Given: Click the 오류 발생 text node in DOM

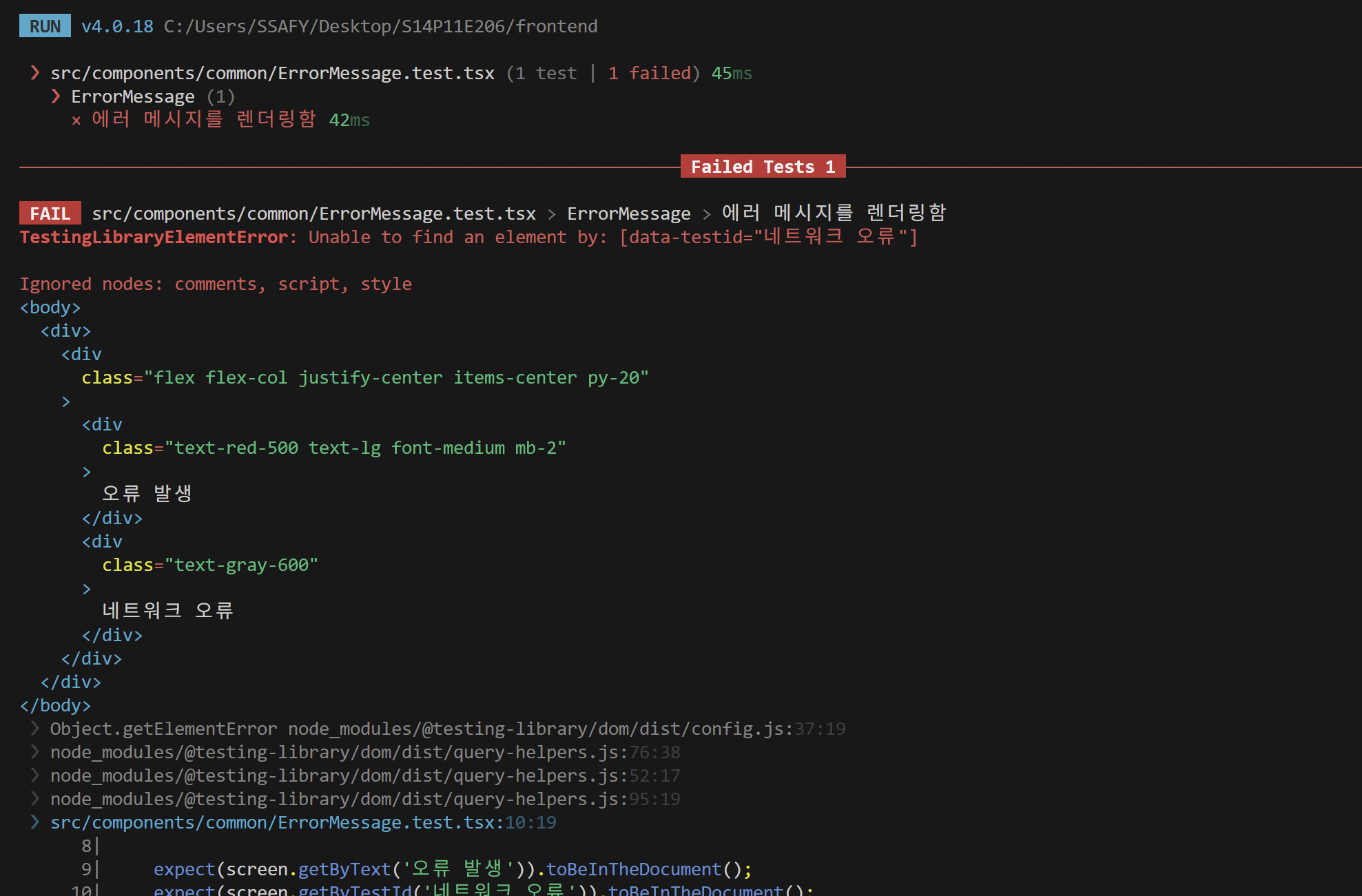Looking at the screenshot, I should coord(147,493).
